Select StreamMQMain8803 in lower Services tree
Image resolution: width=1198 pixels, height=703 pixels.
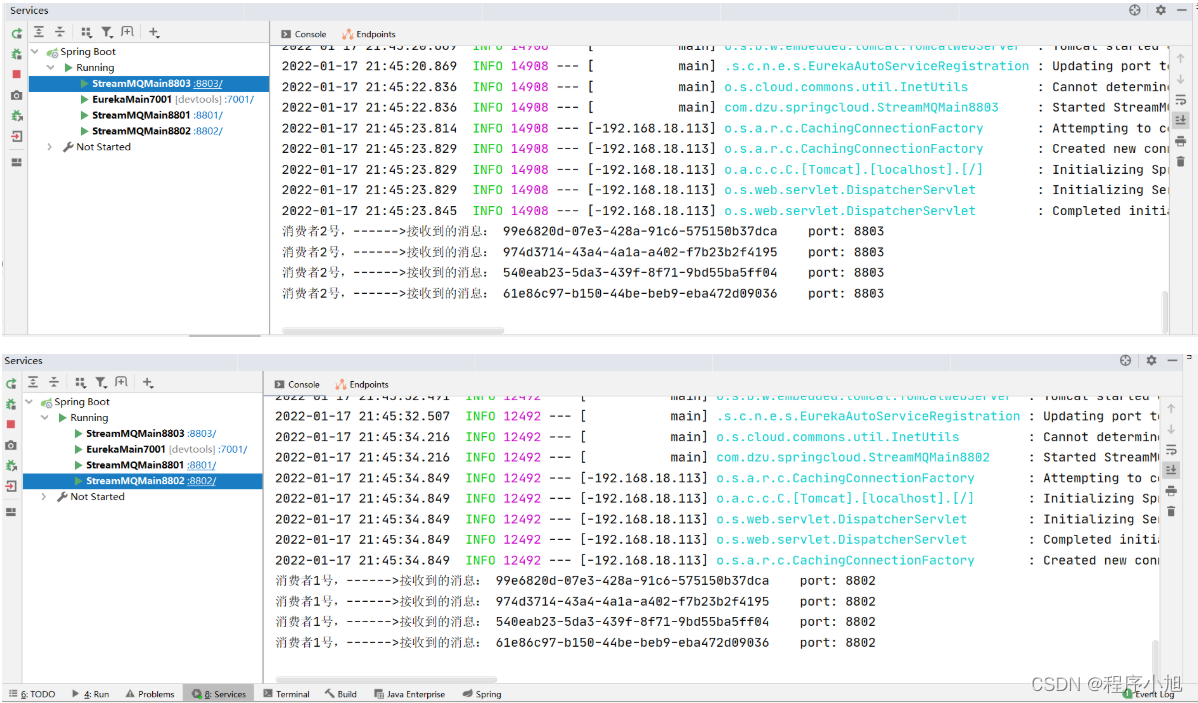pos(135,433)
